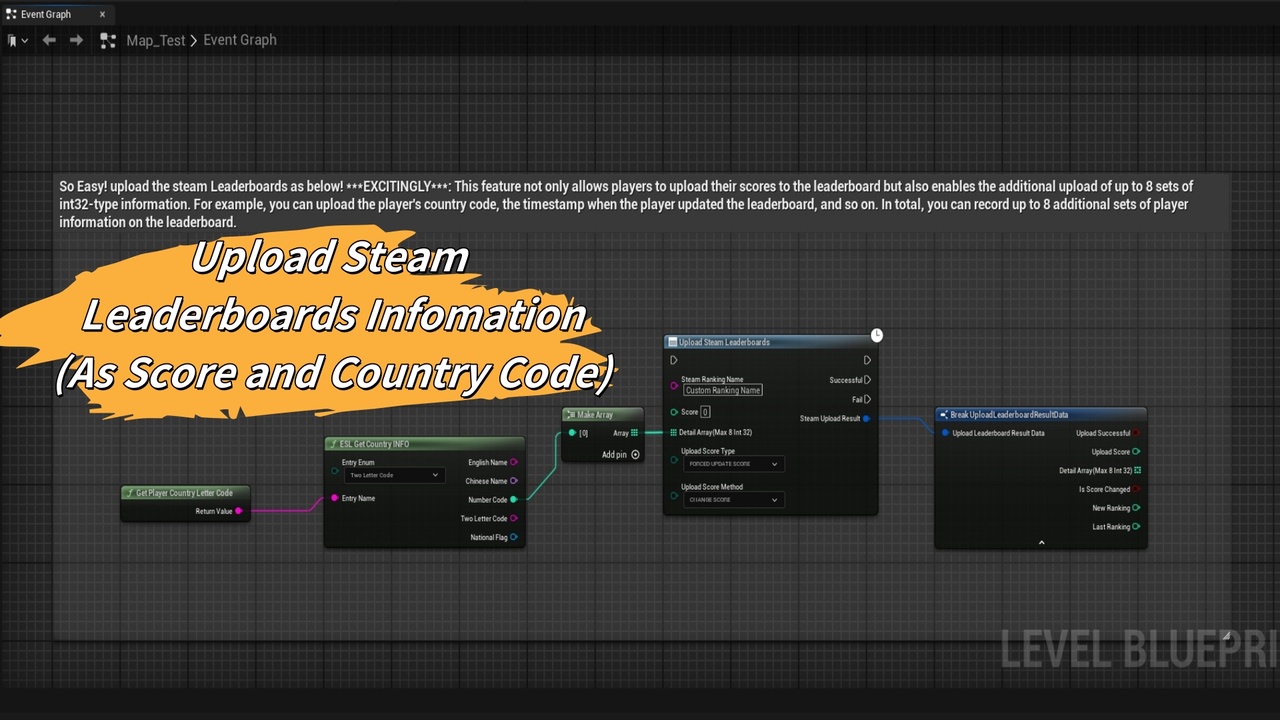Viewport: 1280px width, 720px height.
Task: Click the Steam Ranking Name input pin
Action: click(674, 385)
